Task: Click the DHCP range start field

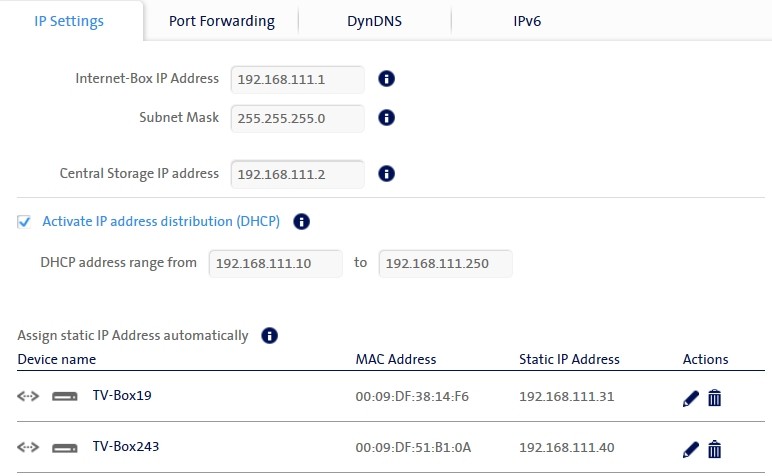Action: tap(275, 264)
